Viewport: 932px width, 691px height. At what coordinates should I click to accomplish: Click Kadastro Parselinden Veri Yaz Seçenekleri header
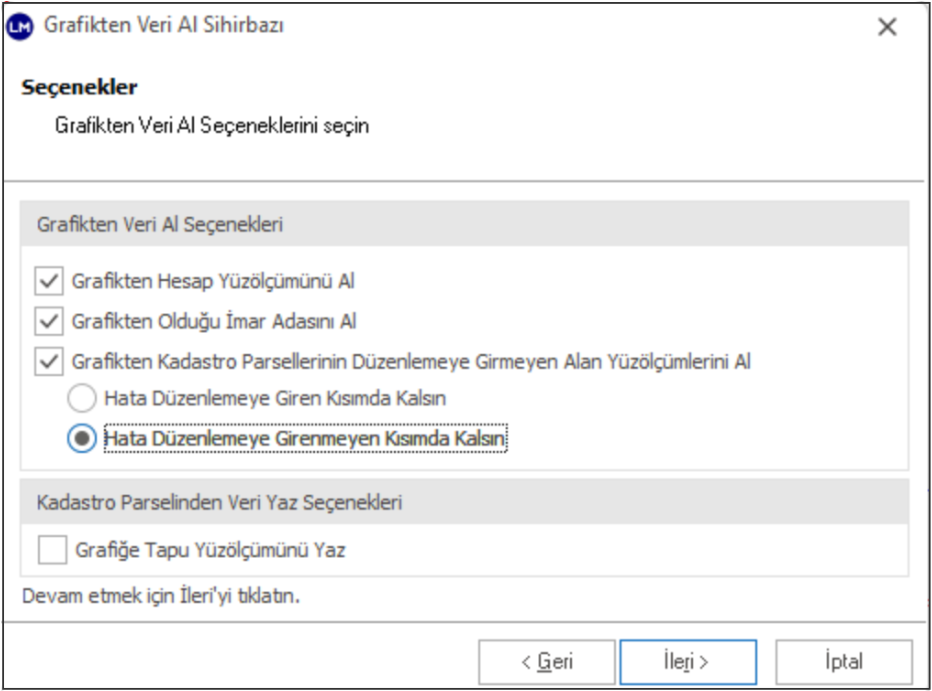coord(219,502)
